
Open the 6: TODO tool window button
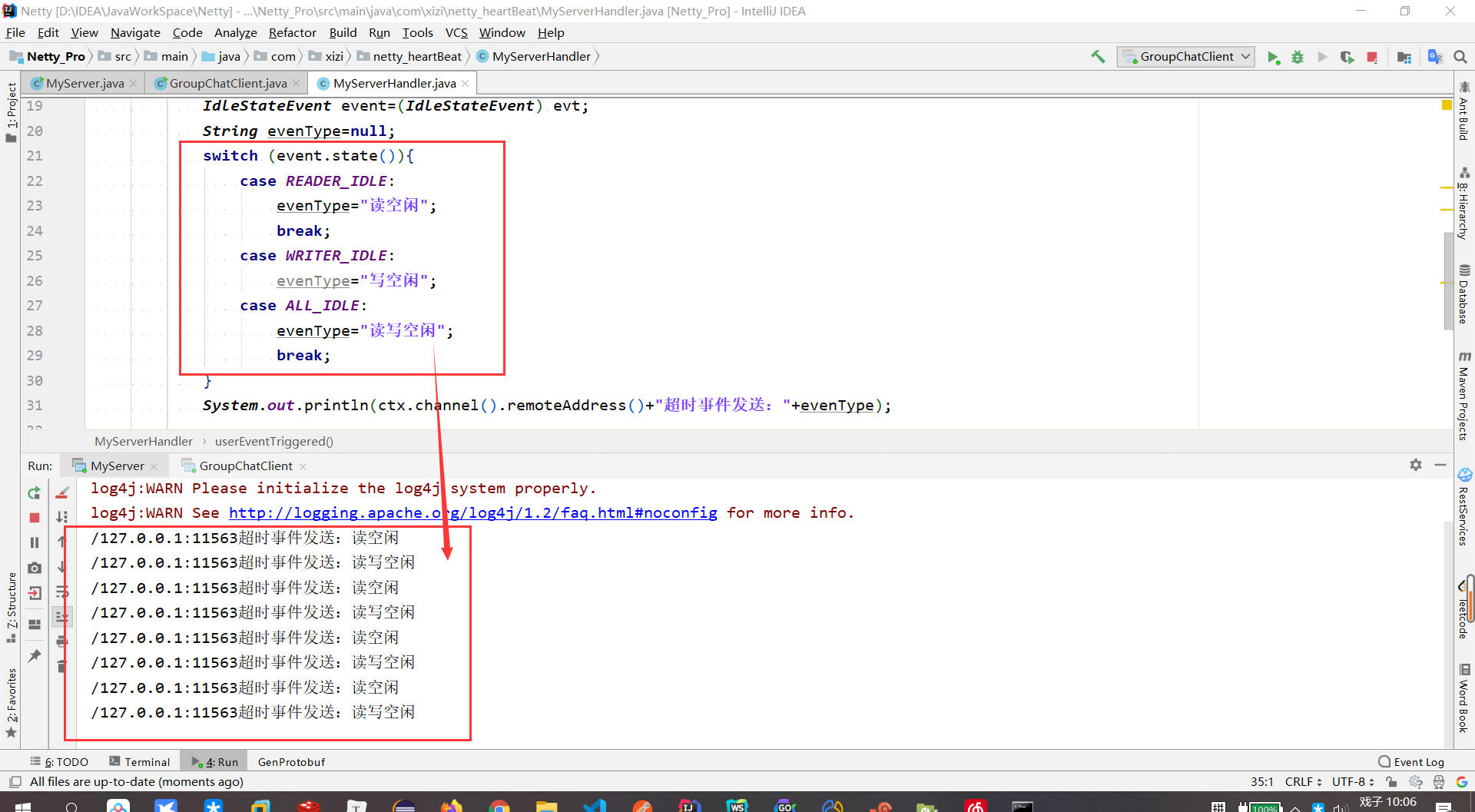click(x=59, y=762)
